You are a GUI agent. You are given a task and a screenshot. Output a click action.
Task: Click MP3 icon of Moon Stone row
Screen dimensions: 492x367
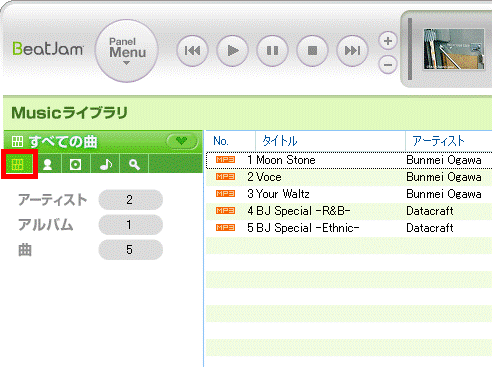pyautogui.click(x=225, y=160)
